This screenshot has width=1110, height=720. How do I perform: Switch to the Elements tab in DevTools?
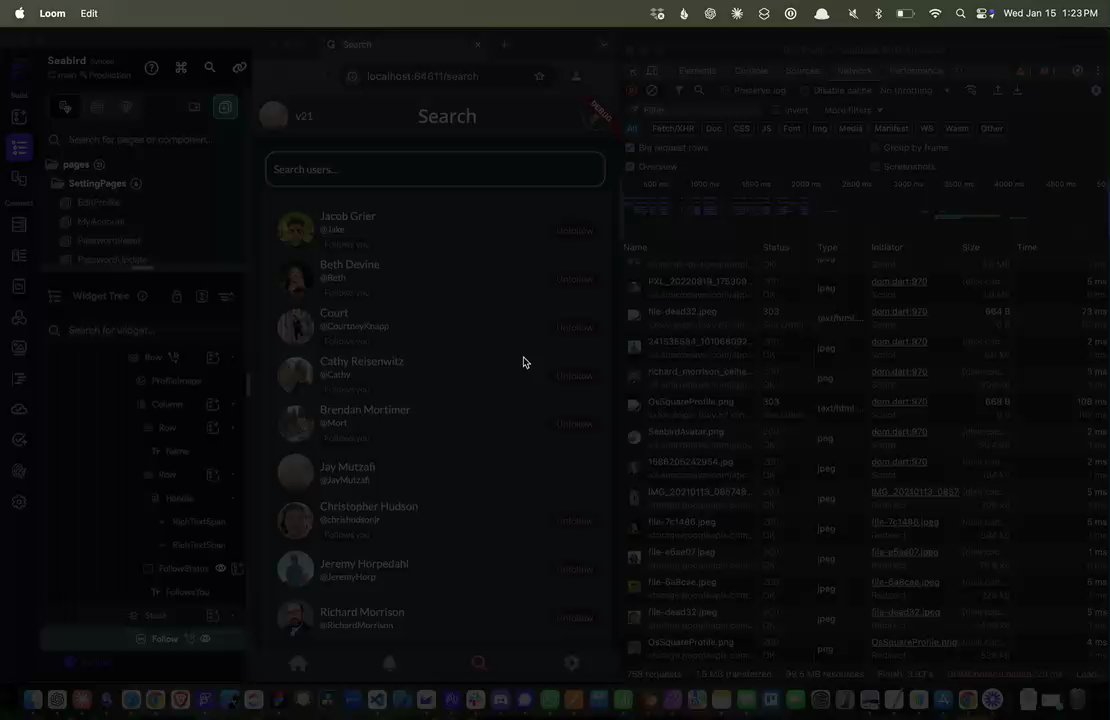(x=697, y=71)
